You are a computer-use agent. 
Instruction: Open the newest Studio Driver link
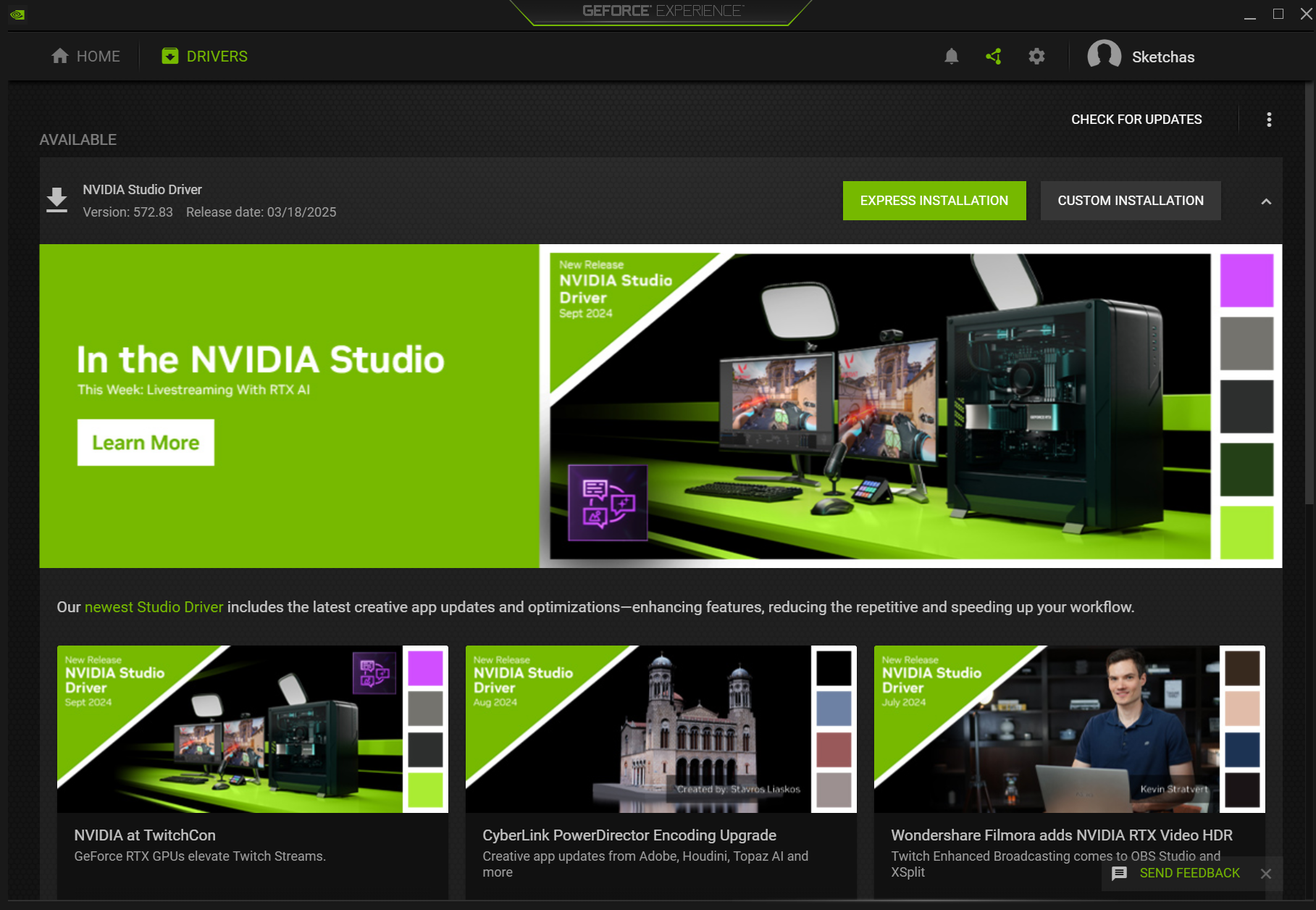coord(154,607)
